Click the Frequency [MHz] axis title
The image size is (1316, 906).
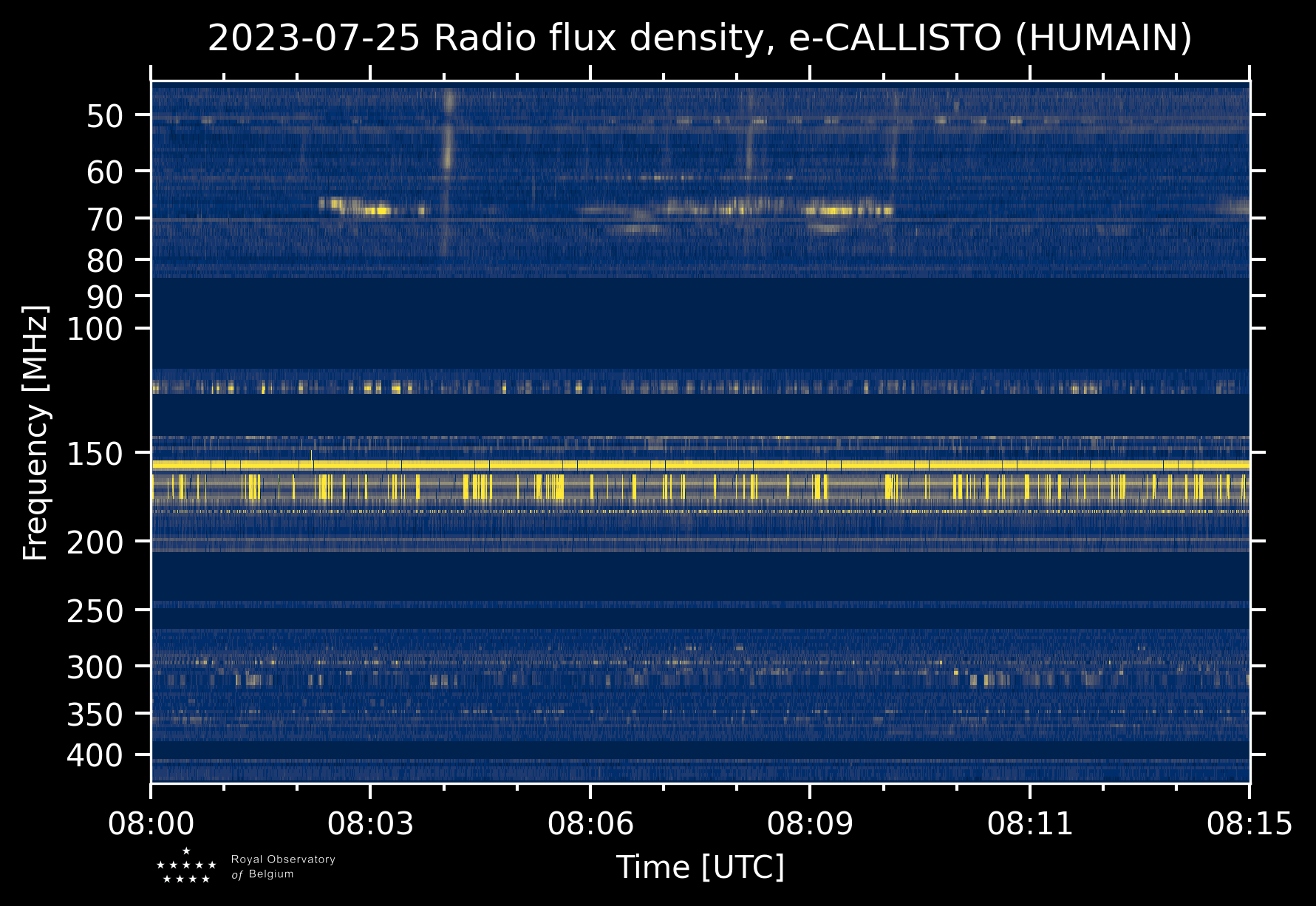click(x=36, y=432)
